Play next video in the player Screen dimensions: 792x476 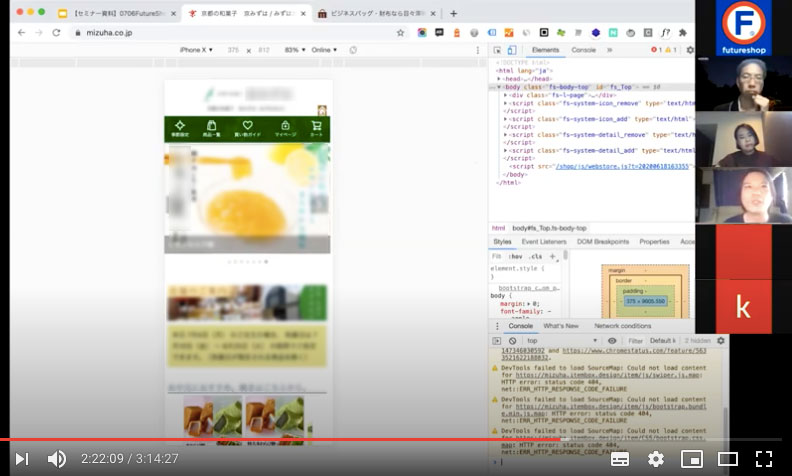[22, 459]
